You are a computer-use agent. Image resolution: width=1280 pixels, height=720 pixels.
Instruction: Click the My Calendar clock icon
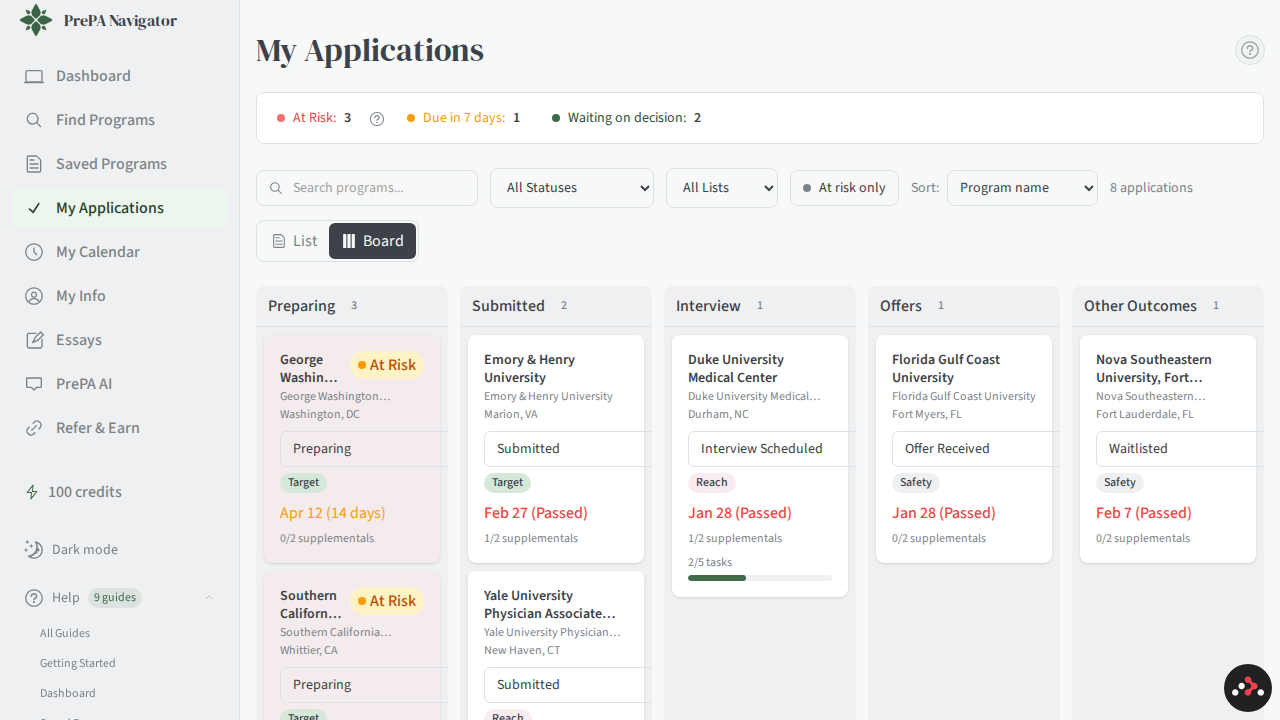[34, 252]
